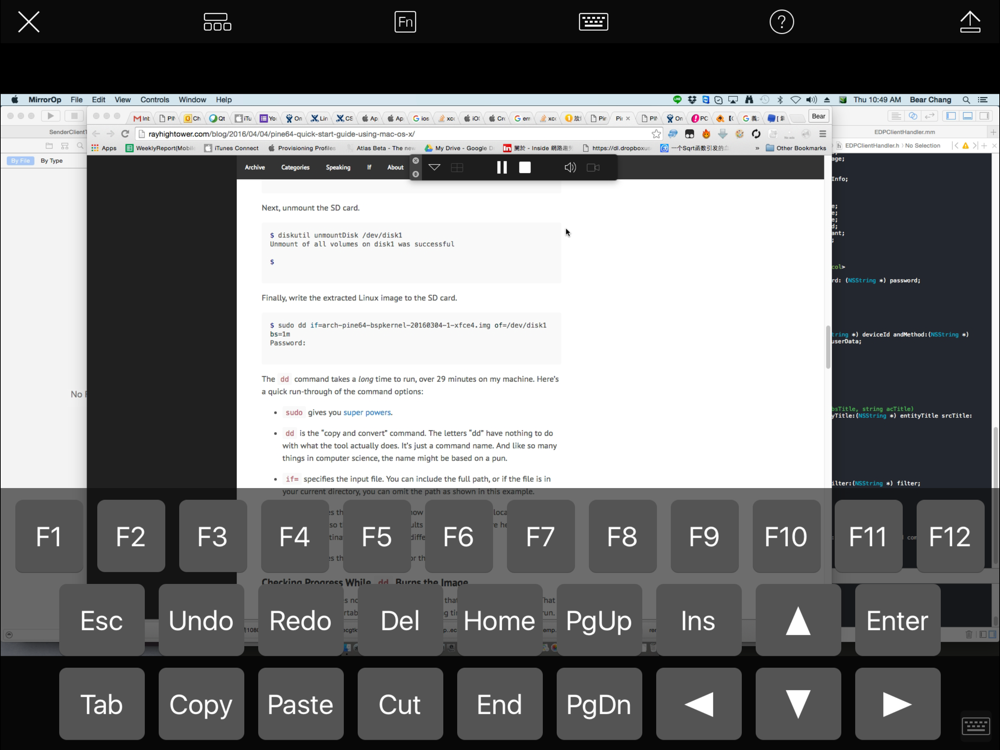This screenshot has width=1000, height=750.
Task: Open the iTunes Connect bookmark
Action: [231, 148]
